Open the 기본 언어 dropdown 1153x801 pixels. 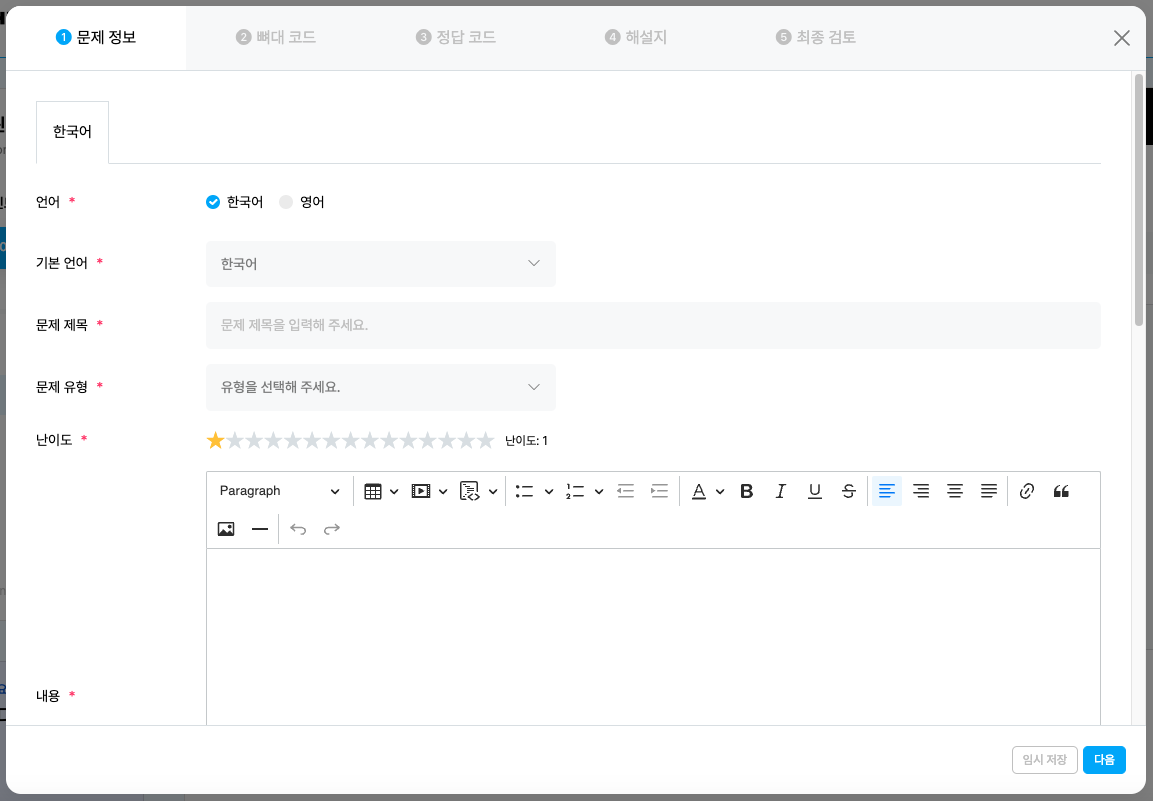pyautogui.click(x=381, y=263)
